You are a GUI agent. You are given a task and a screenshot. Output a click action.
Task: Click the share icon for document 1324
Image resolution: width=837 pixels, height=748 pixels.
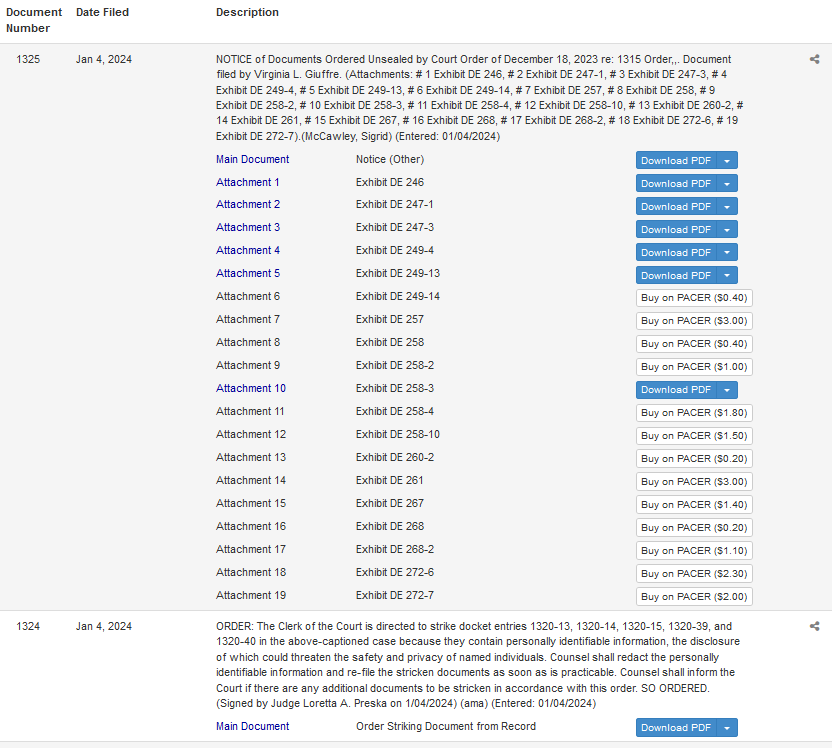click(x=814, y=626)
